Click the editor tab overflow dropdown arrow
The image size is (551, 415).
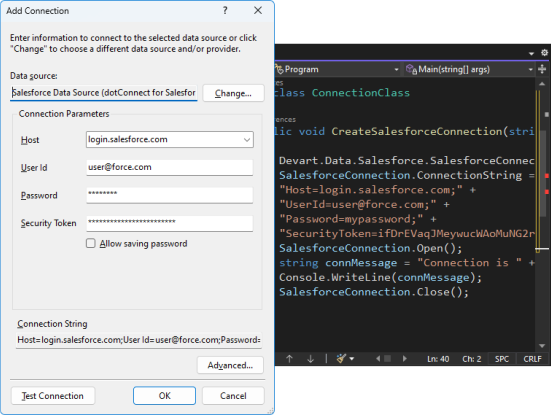click(x=531, y=53)
